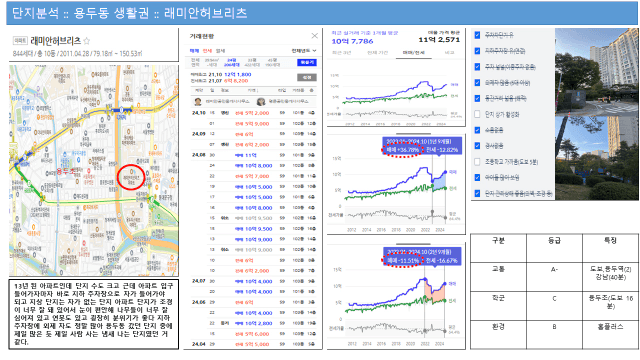Select the 매매 filter tab in 거래현황

tap(194, 51)
